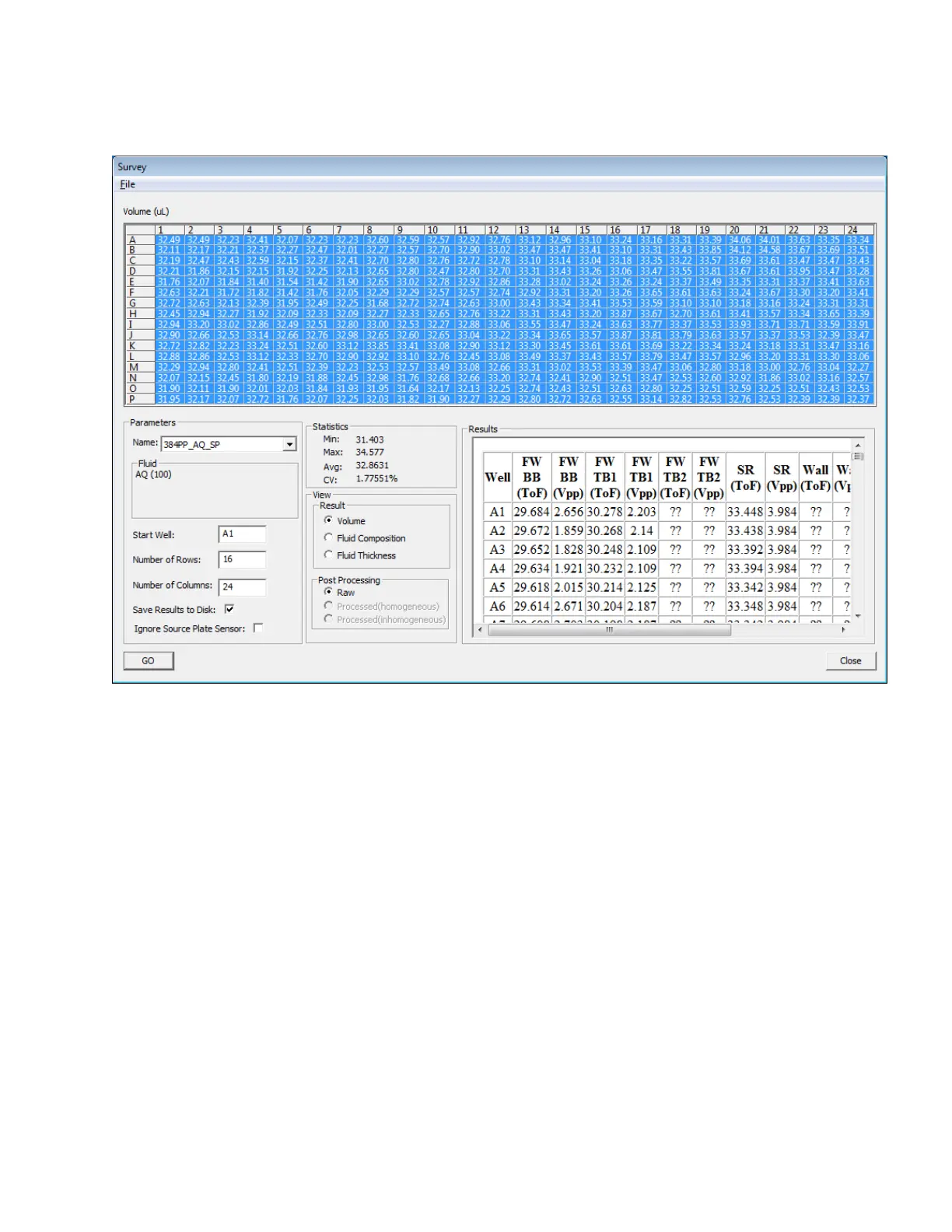
Task: Select volume cell at row A column 1
Action: pos(169,240)
